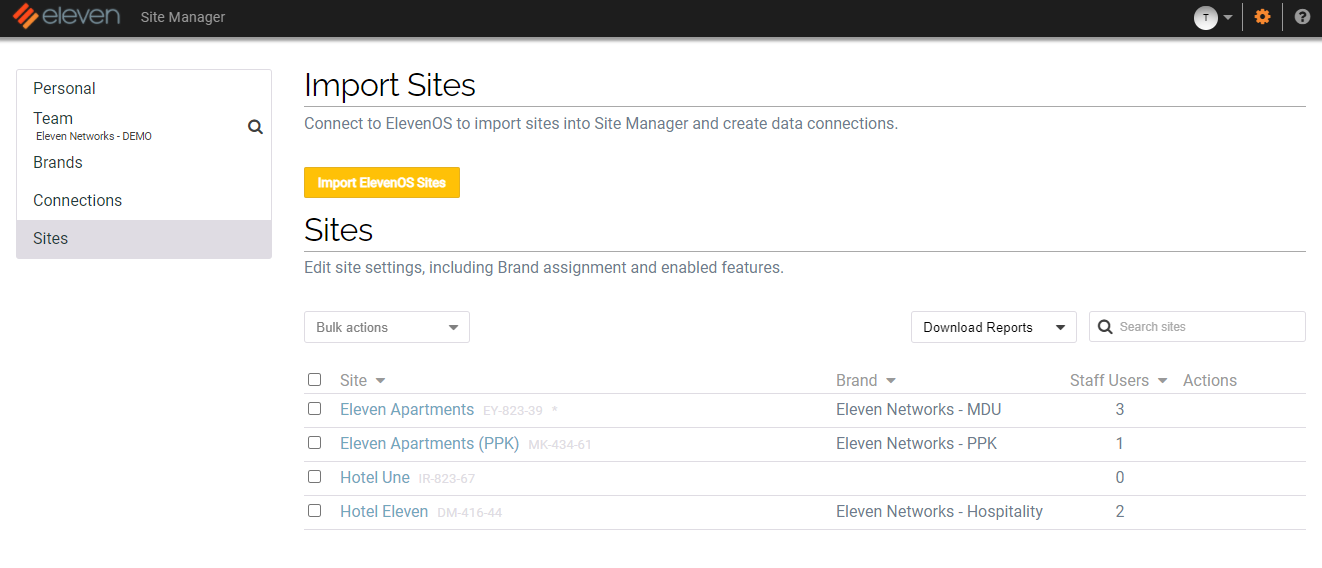The height and width of the screenshot is (568, 1322).
Task: Check the Hotel Eleven row checkbox
Action: [314, 511]
